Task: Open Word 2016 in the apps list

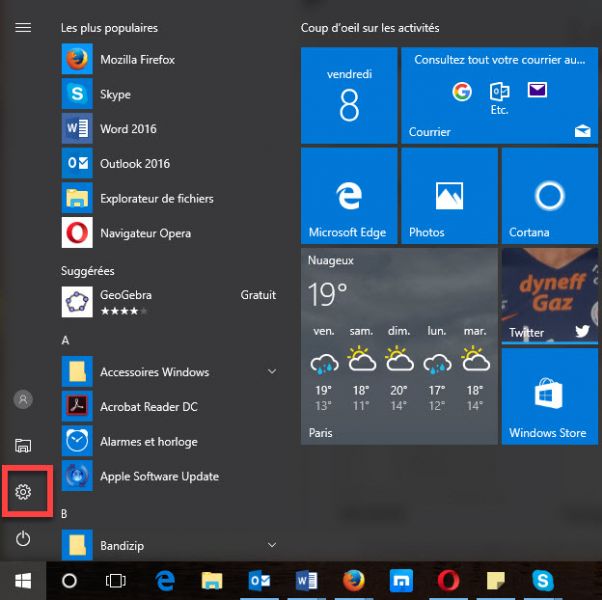Action: (x=169, y=129)
